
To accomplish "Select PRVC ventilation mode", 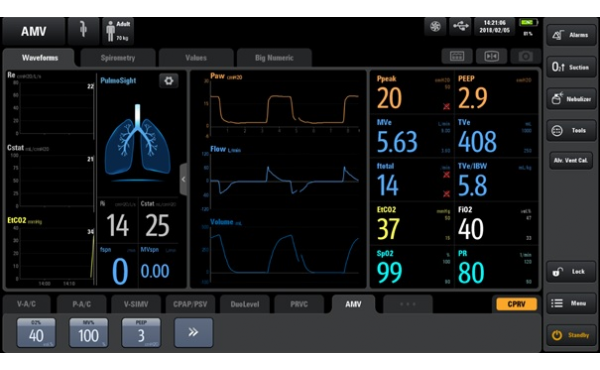I will point(299,304).
